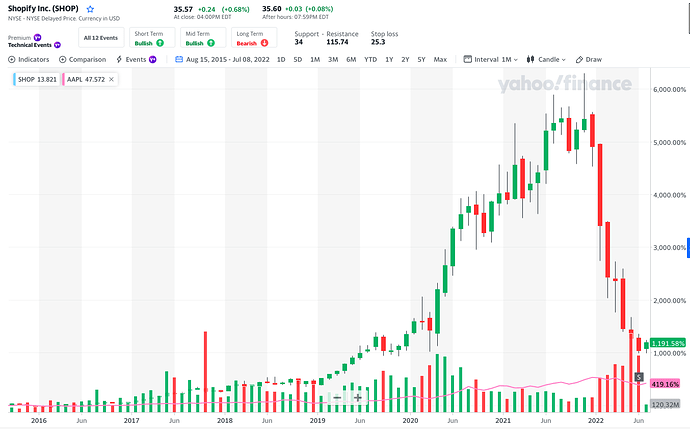690x429 pixels.
Task: Select the 1M range
Action: coord(315,59)
